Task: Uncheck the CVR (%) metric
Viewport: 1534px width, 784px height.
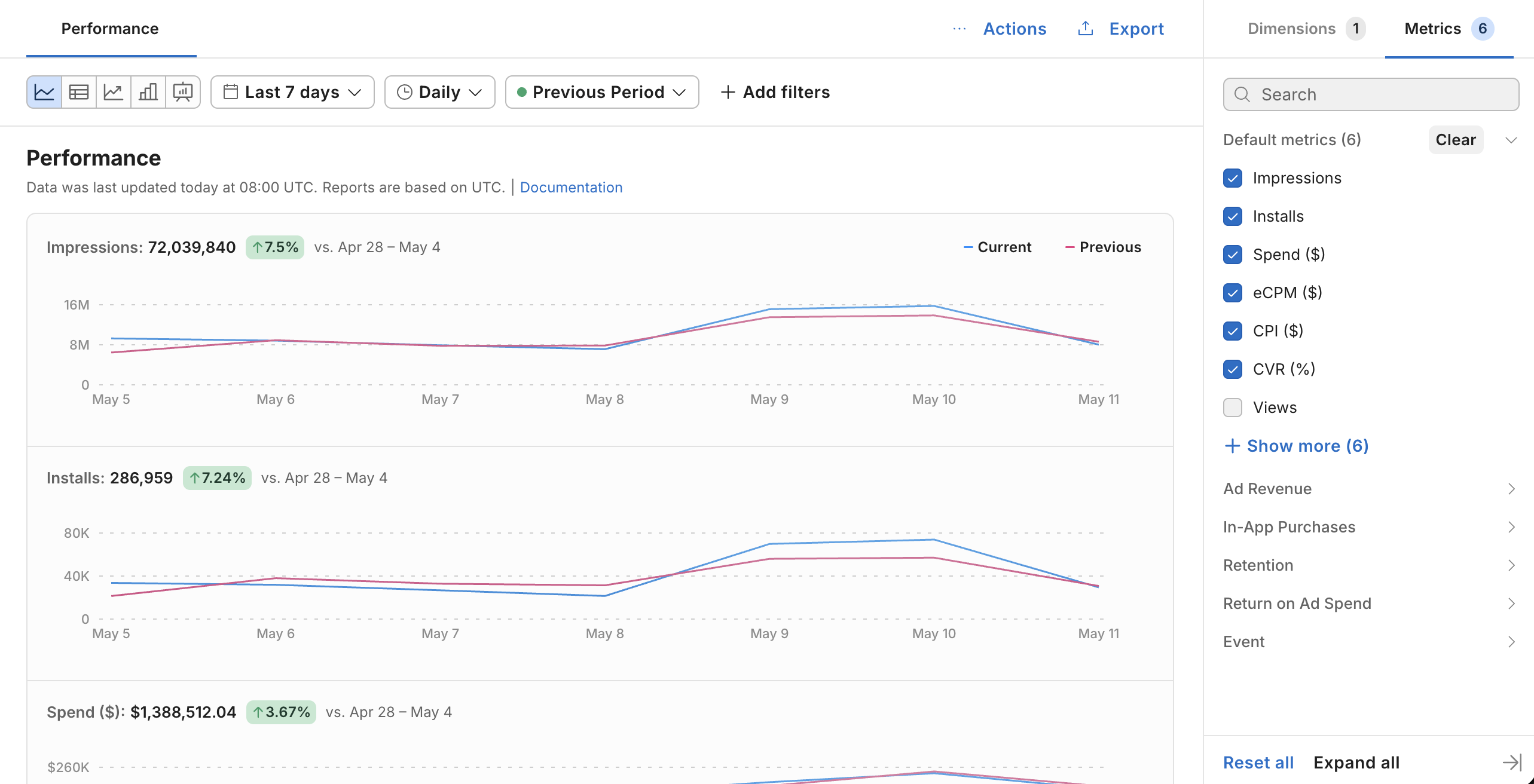Action: [x=1233, y=369]
